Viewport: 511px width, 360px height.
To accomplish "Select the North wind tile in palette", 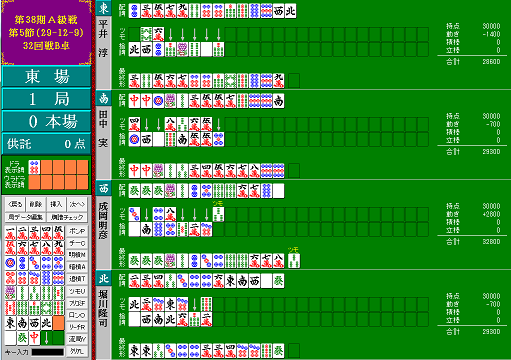I will point(46,323).
